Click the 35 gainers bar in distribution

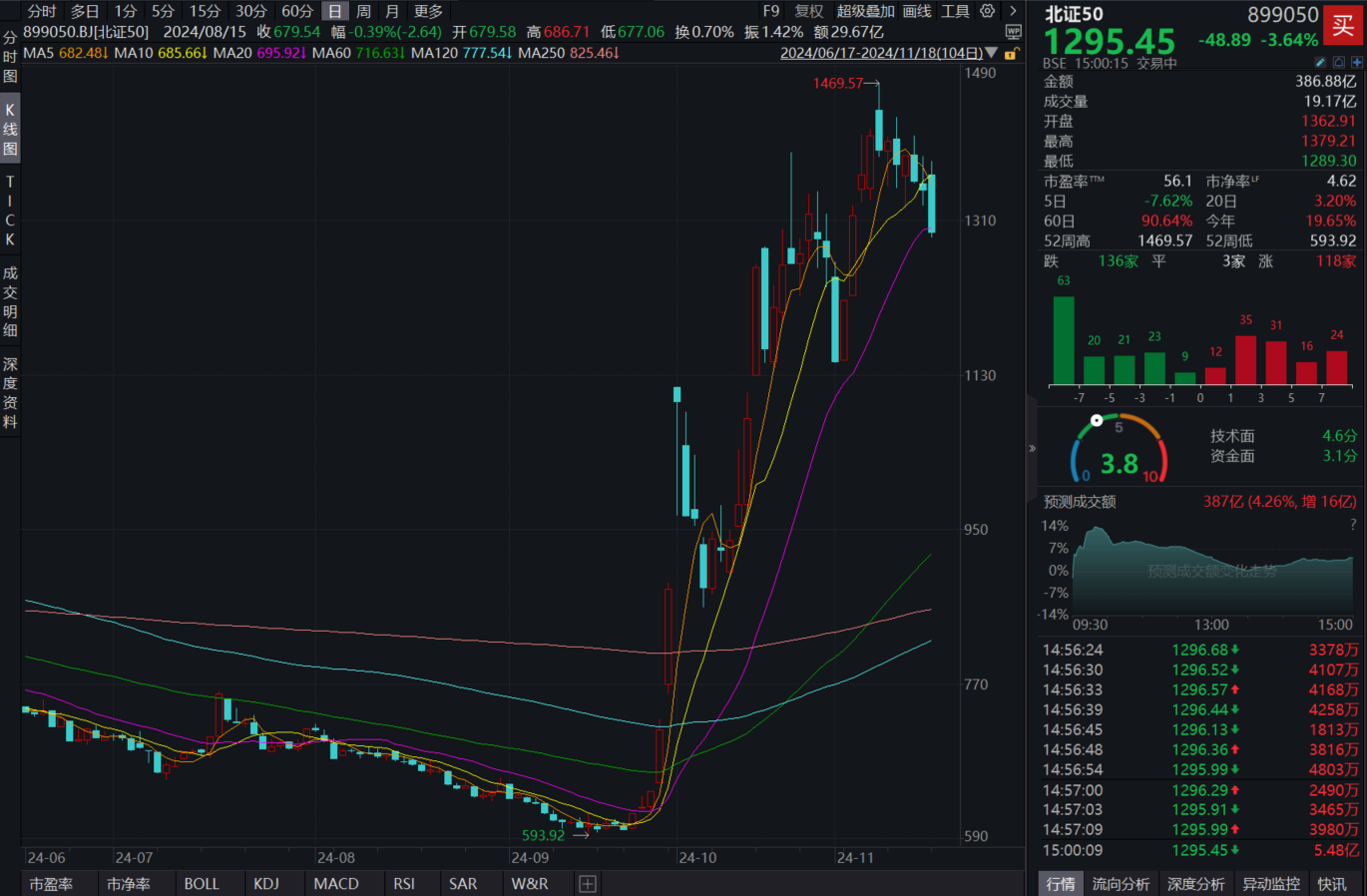(x=1245, y=360)
